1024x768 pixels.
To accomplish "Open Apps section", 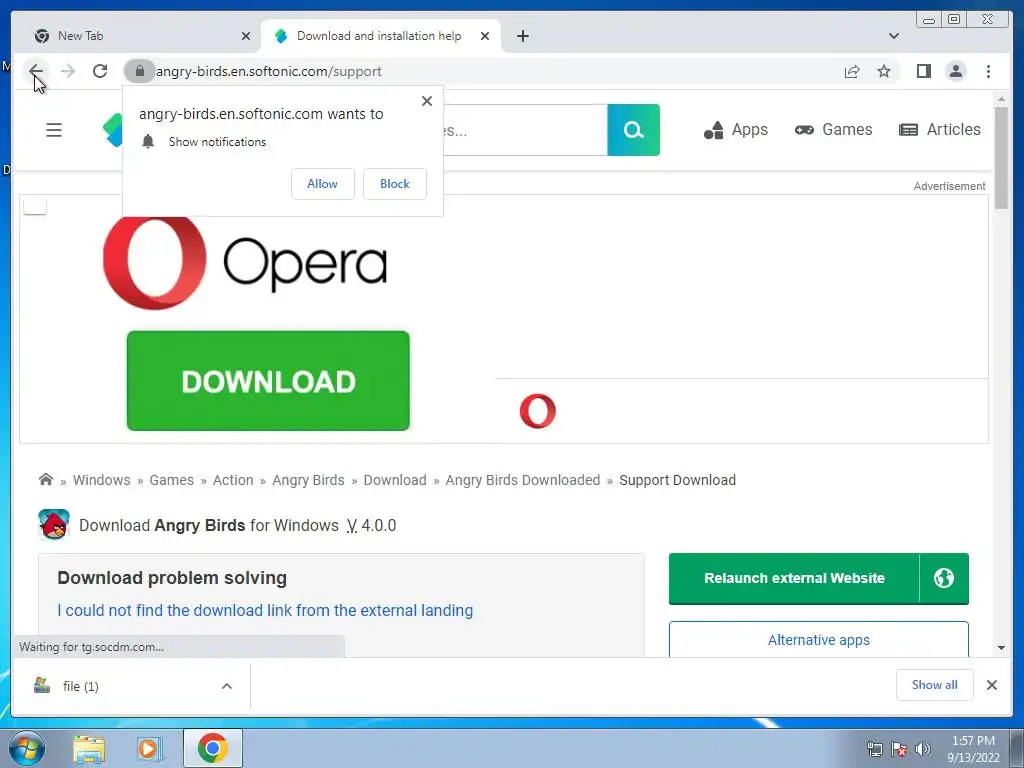I will coord(735,130).
